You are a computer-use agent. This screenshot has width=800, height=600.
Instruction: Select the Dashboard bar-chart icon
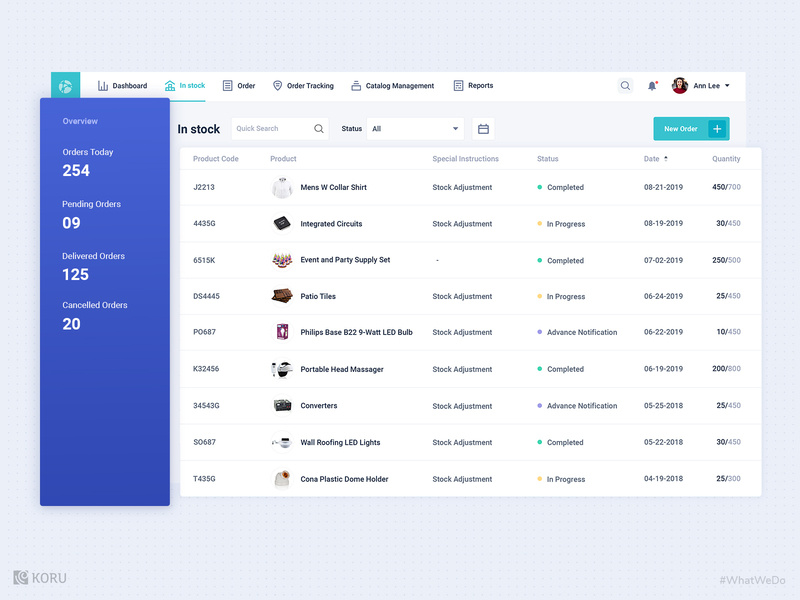pos(104,85)
